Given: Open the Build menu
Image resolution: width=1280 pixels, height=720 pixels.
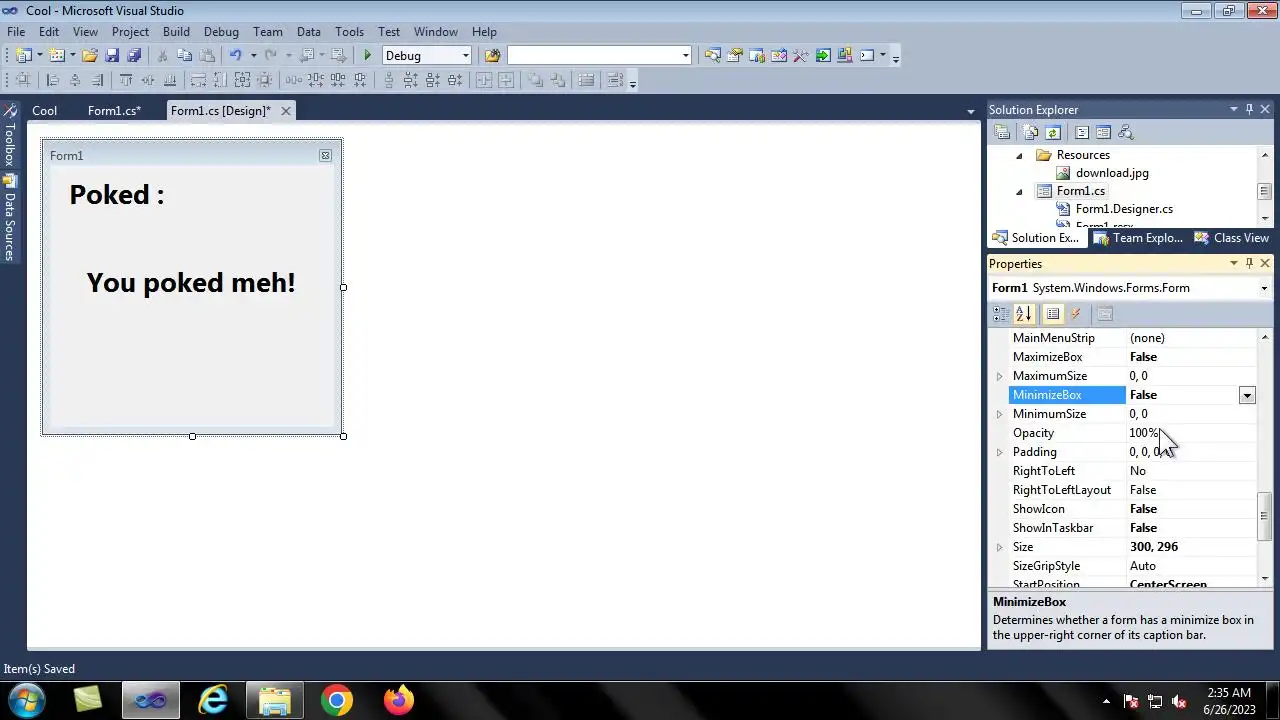Looking at the screenshot, I should [176, 32].
